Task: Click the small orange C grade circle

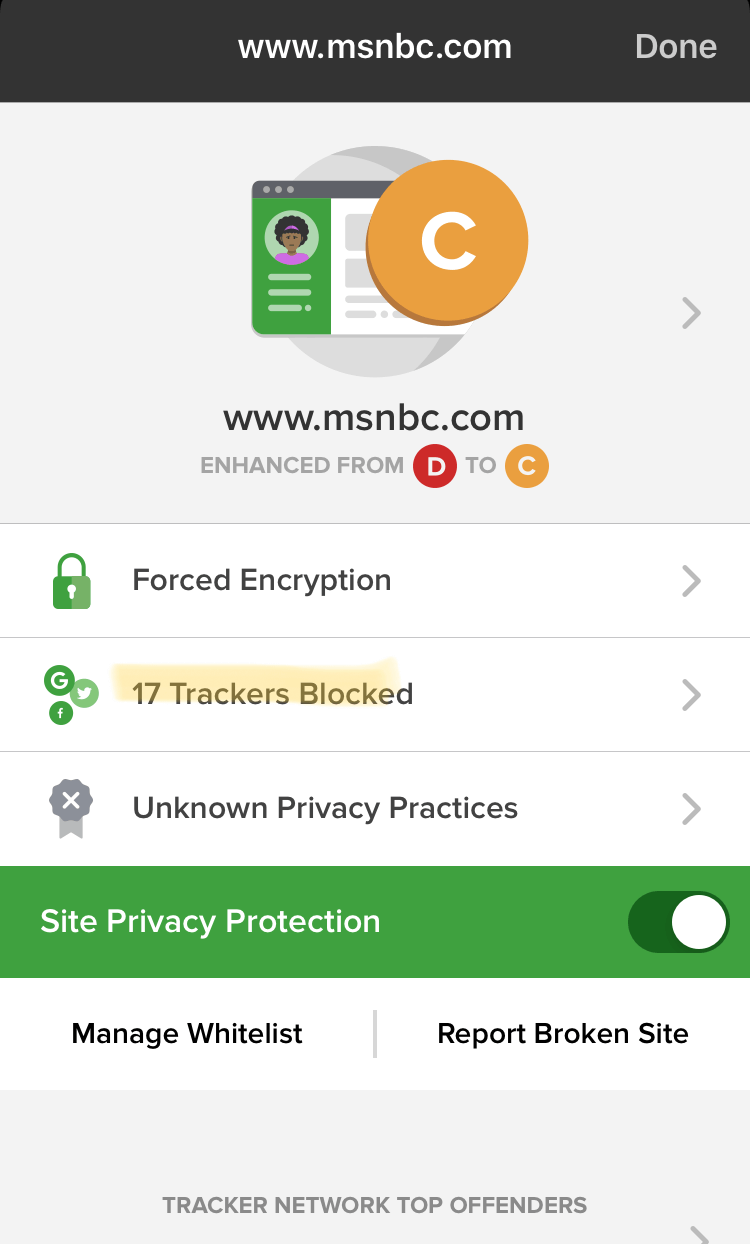Action: pos(527,466)
